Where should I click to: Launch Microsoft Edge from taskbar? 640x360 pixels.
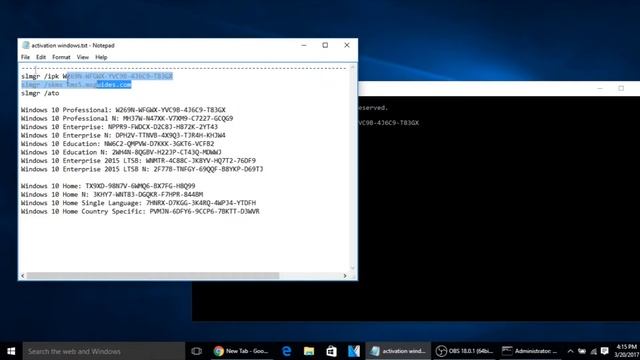[287, 351]
